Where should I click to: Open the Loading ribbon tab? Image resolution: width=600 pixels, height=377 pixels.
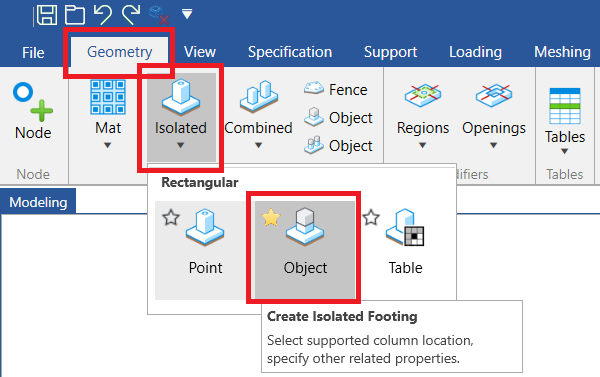coord(475,52)
